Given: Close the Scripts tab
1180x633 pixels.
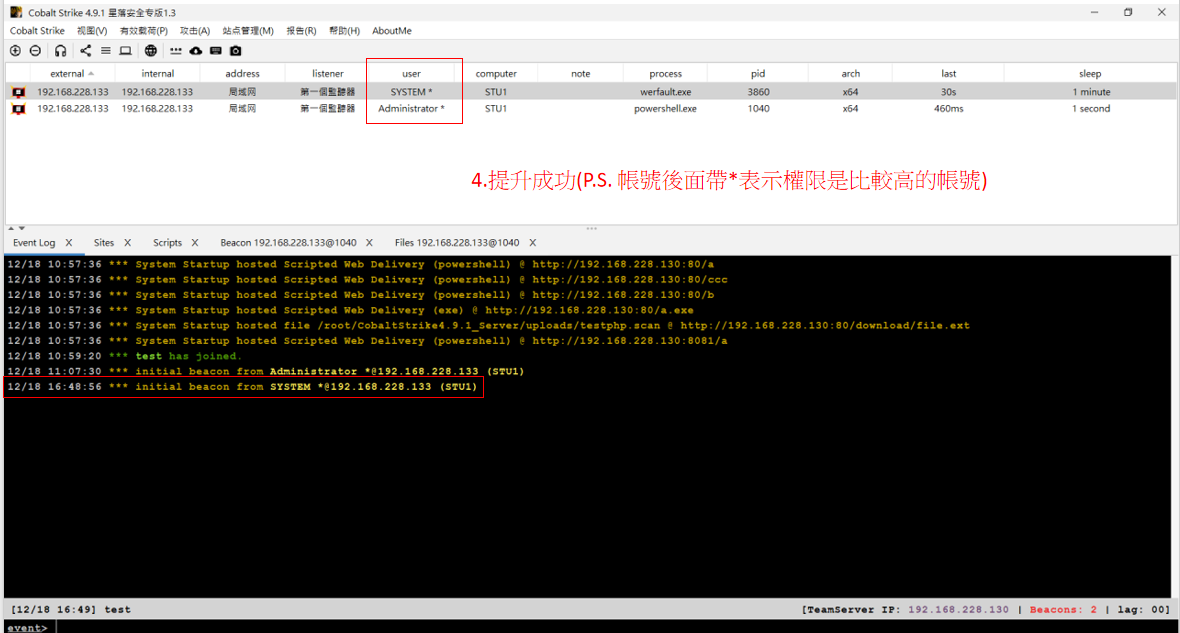Looking at the screenshot, I should (x=195, y=242).
